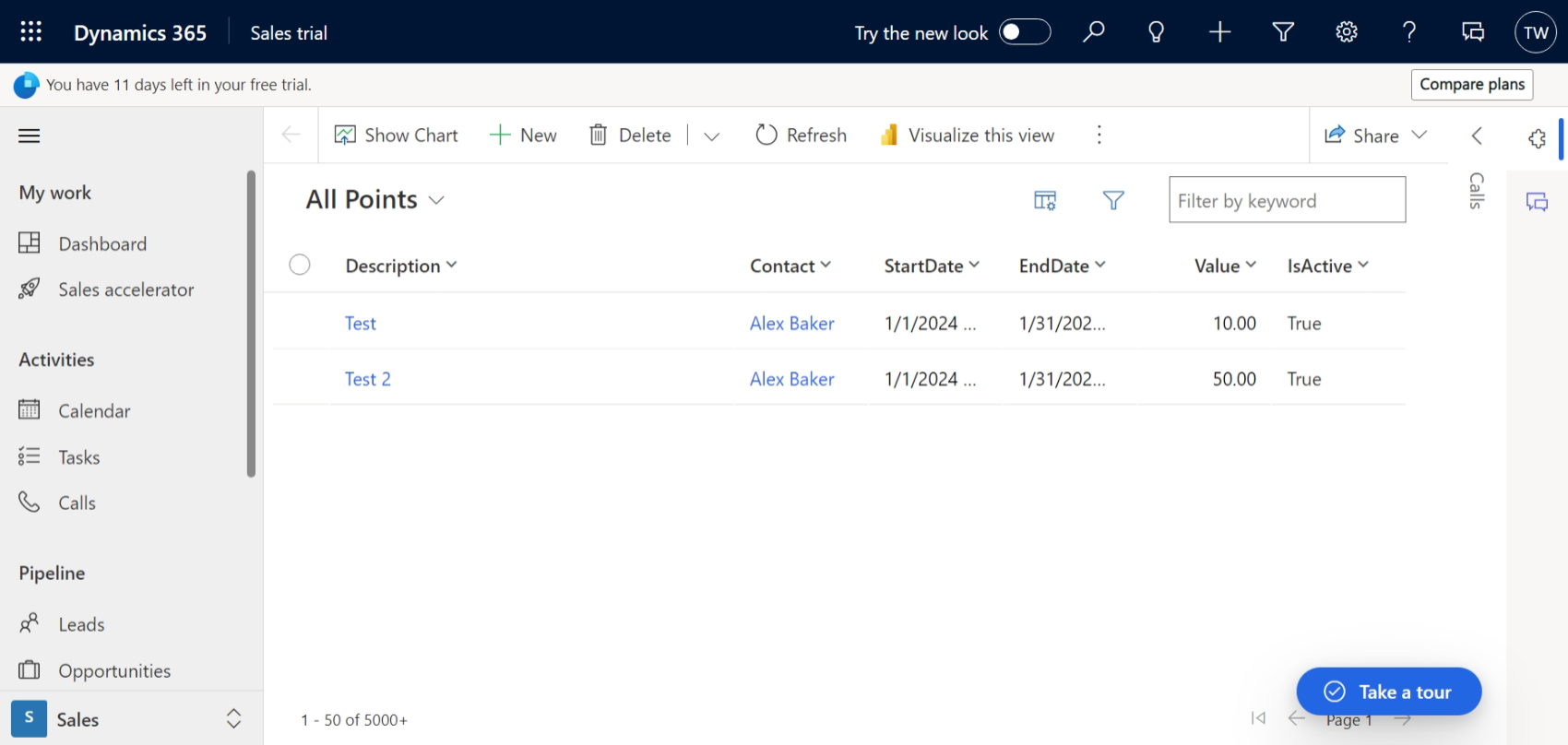Open Calls in the sidebar

77,503
